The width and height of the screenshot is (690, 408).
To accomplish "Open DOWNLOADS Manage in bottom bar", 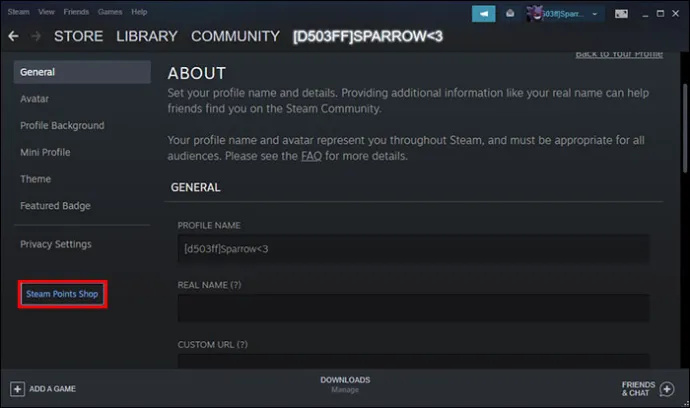I will [x=345, y=384].
